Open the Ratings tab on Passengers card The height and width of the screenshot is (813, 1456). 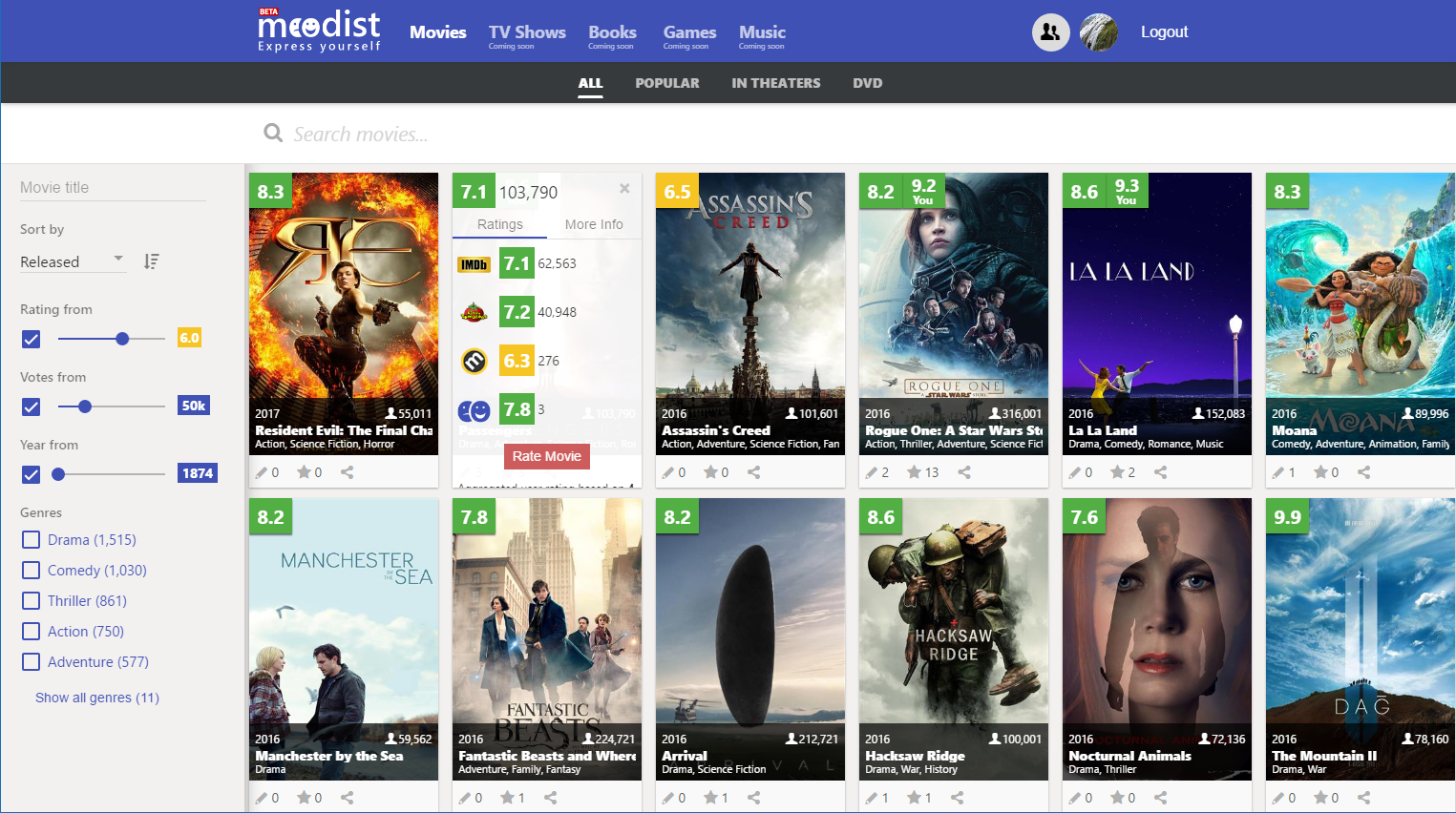pos(500,224)
